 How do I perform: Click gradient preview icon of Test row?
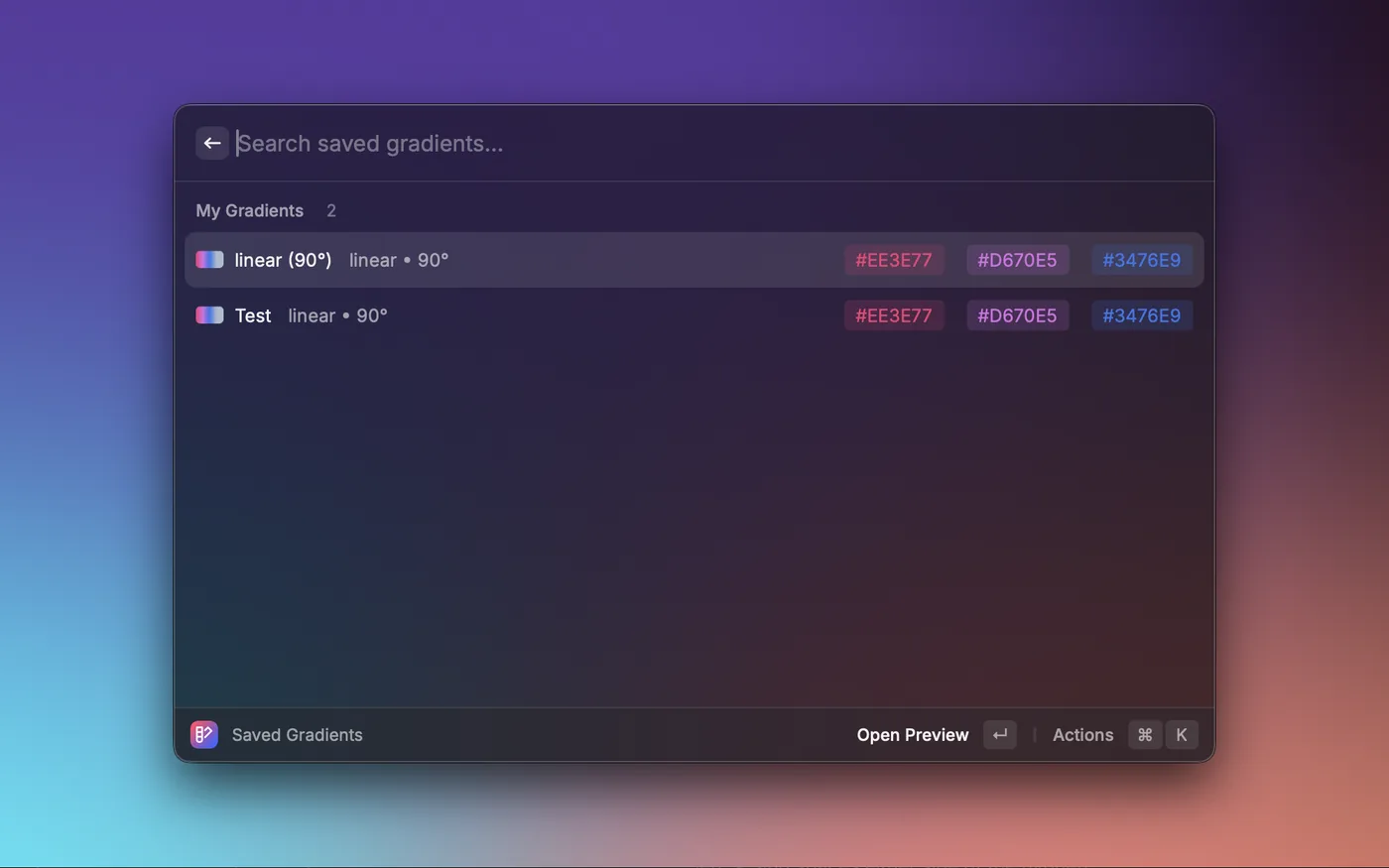pyautogui.click(x=209, y=315)
